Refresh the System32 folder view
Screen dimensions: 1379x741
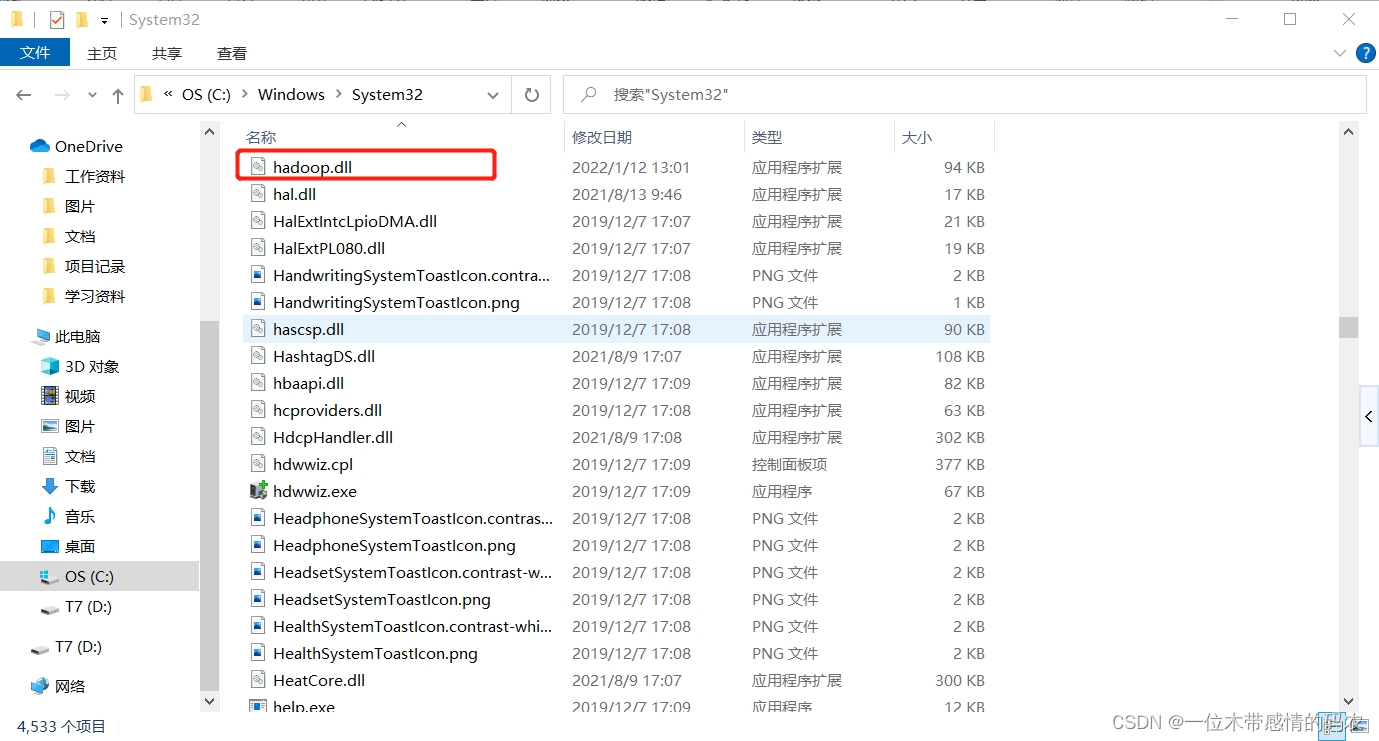coord(531,95)
